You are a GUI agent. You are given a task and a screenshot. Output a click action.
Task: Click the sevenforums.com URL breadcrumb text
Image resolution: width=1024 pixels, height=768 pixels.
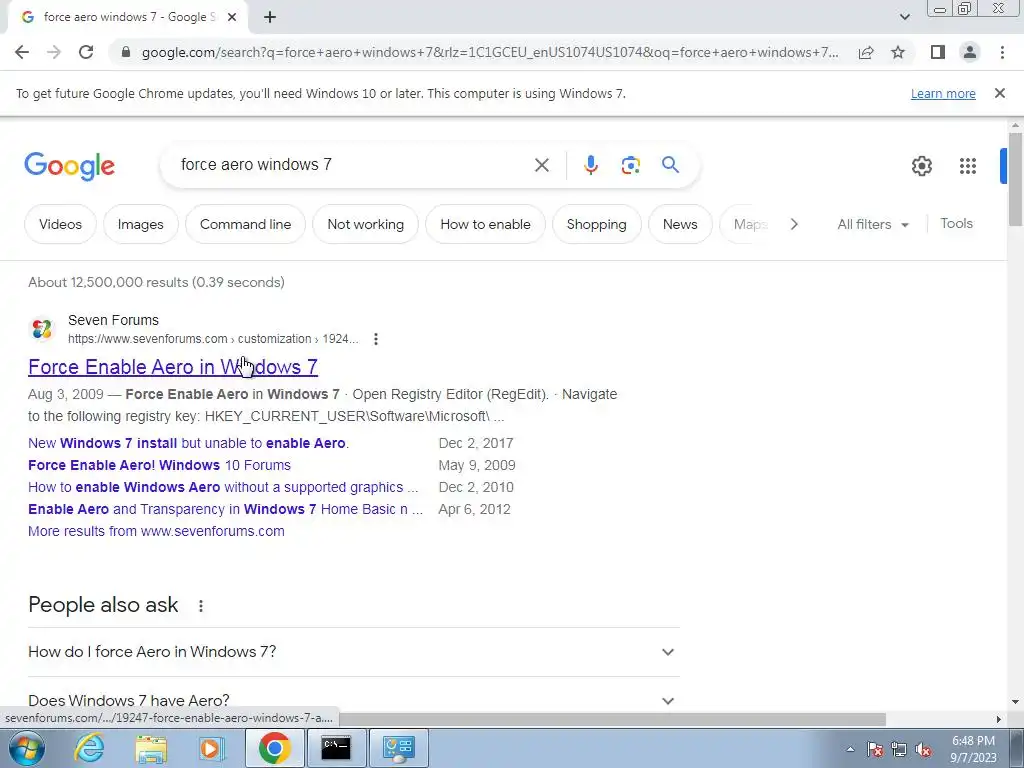(213, 339)
